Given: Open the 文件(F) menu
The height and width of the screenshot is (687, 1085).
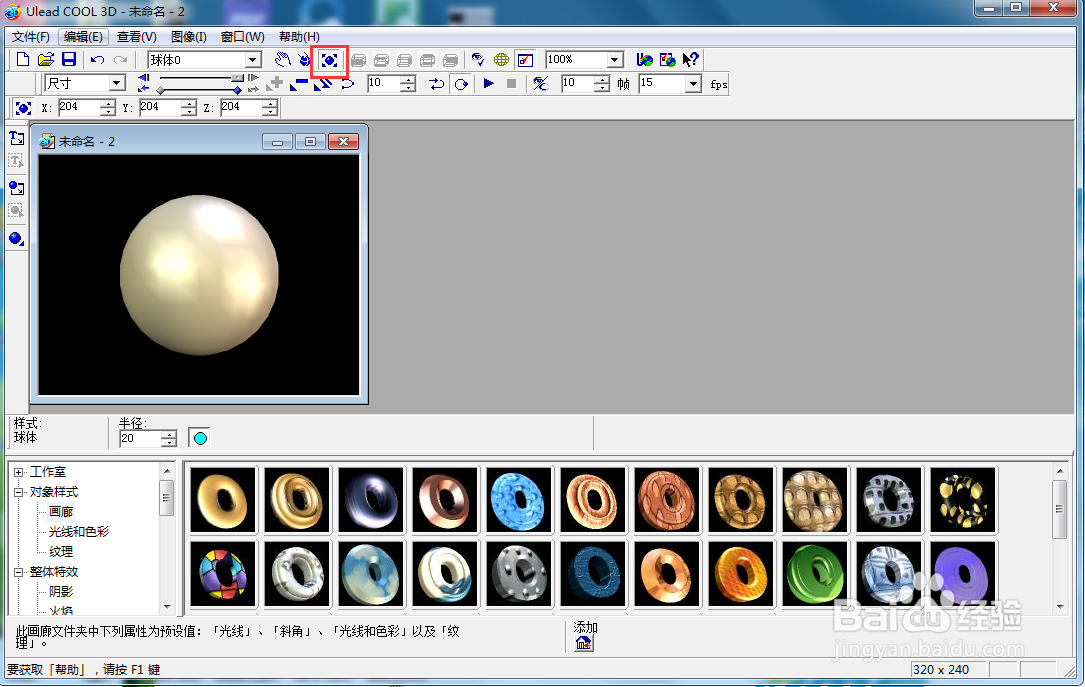Looking at the screenshot, I should [30, 37].
